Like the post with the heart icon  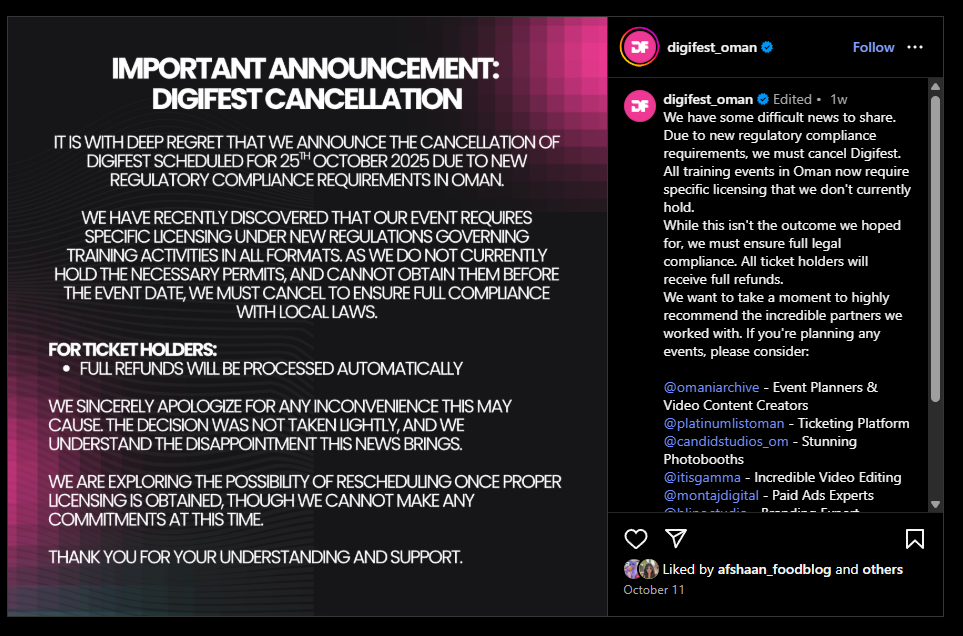coord(636,539)
